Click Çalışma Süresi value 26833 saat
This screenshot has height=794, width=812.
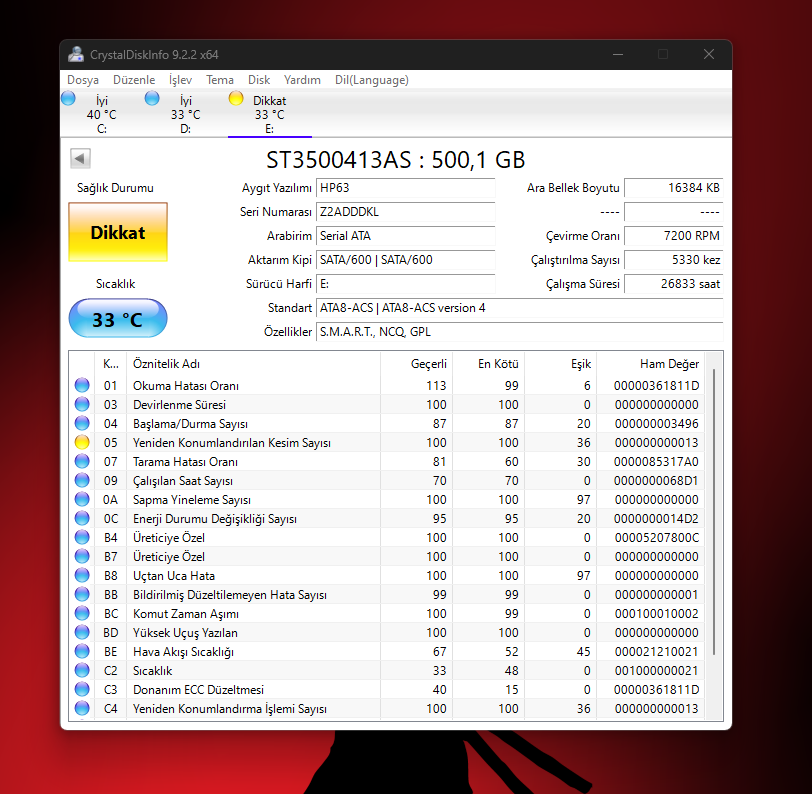point(674,284)
